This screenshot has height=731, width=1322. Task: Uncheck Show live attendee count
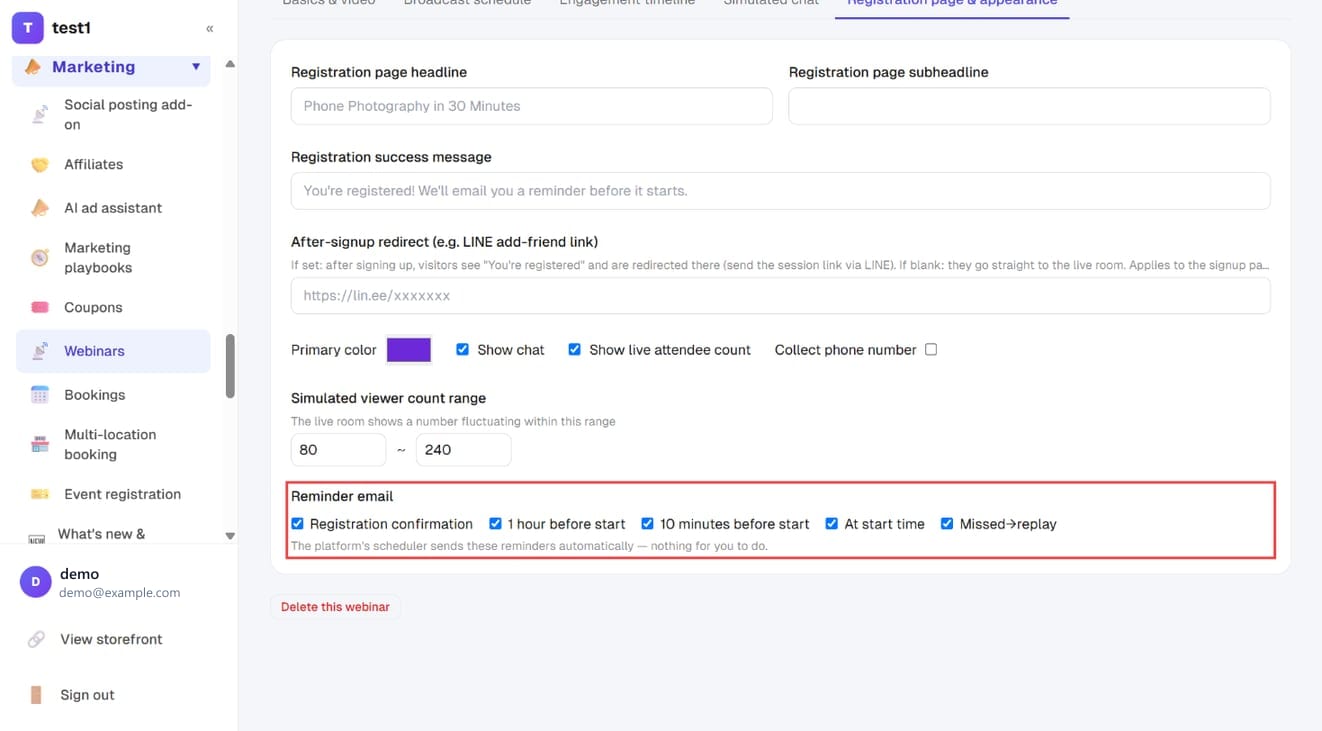(574, 350)
